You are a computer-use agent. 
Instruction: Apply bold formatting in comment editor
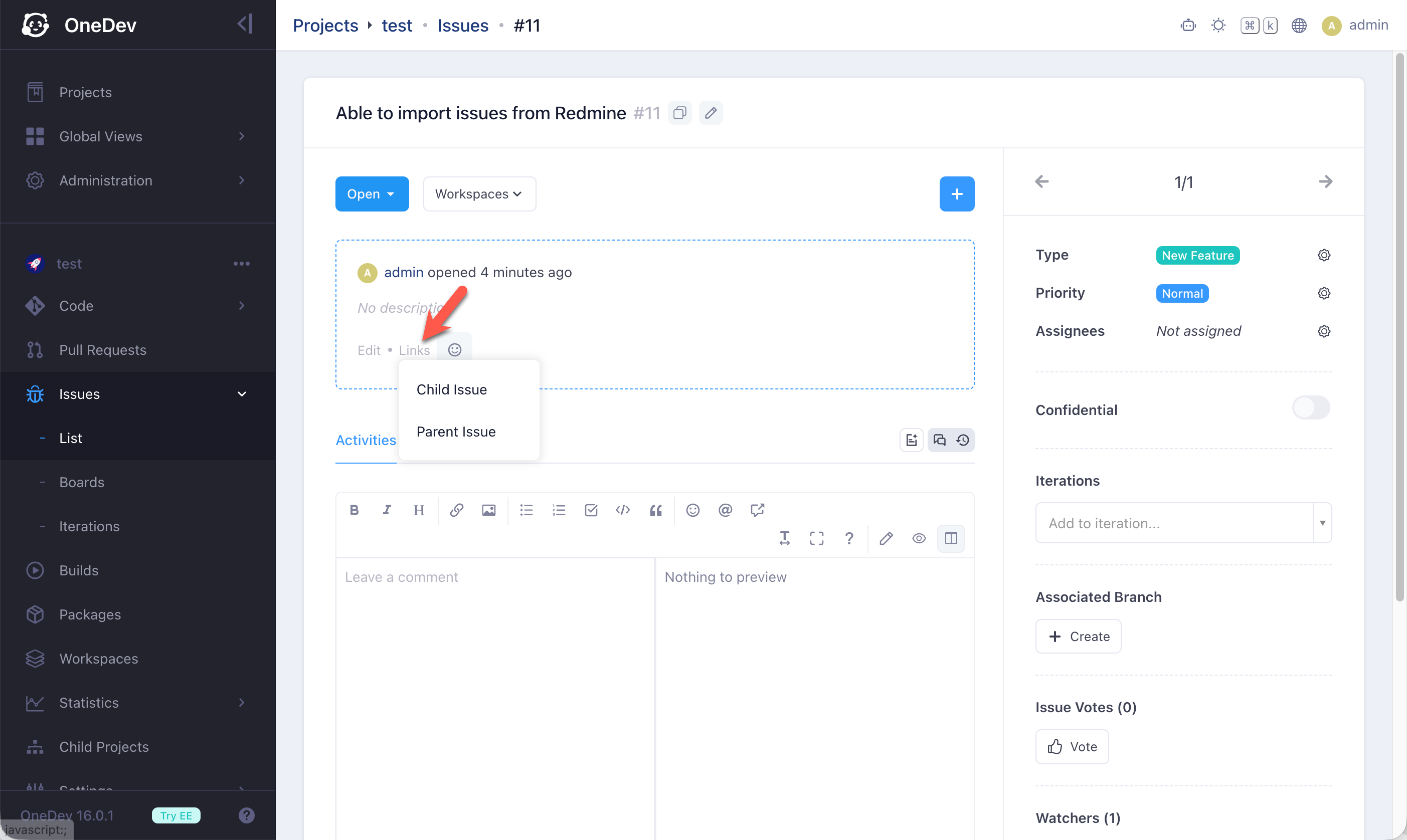tap(355, 510)
